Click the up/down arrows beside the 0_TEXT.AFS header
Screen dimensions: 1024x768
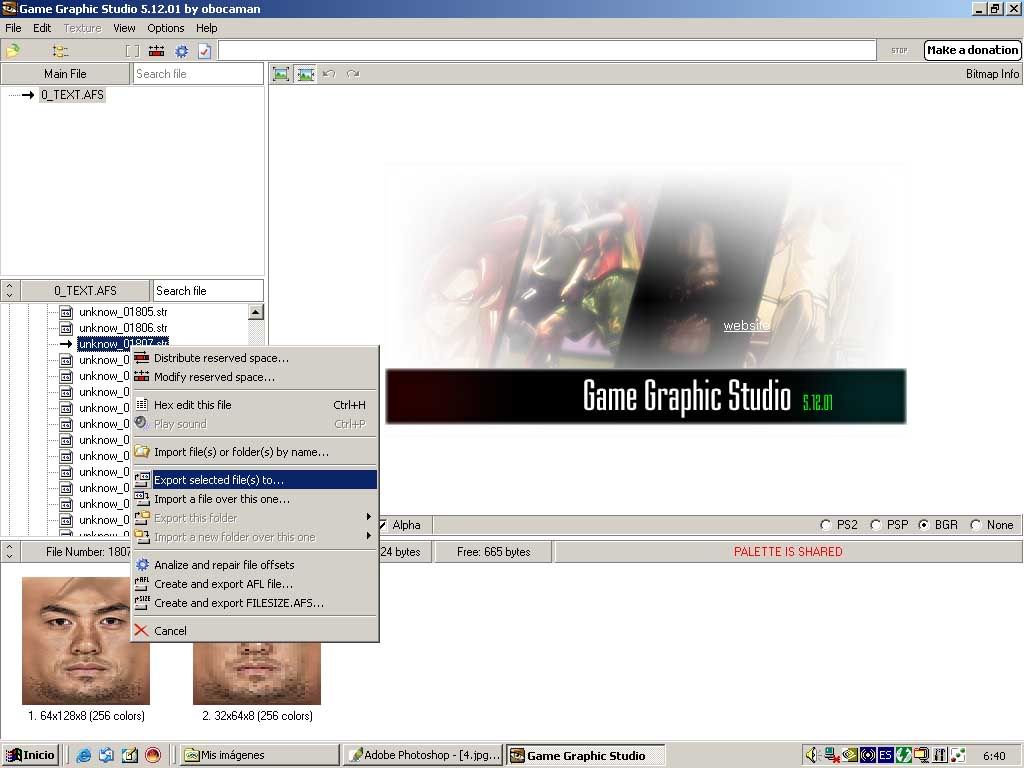pyautogui.click(x=10, y=291)
